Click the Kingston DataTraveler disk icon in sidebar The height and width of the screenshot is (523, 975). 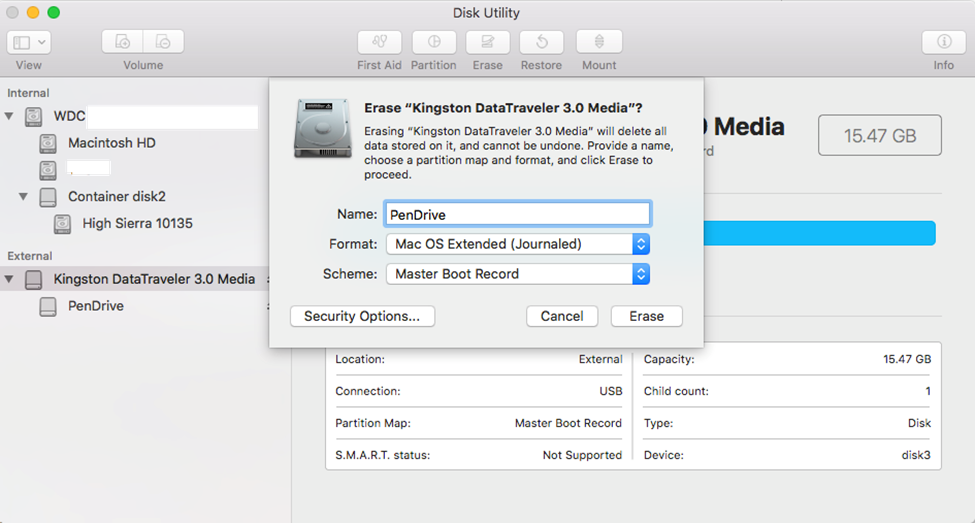tap(34, 279)
